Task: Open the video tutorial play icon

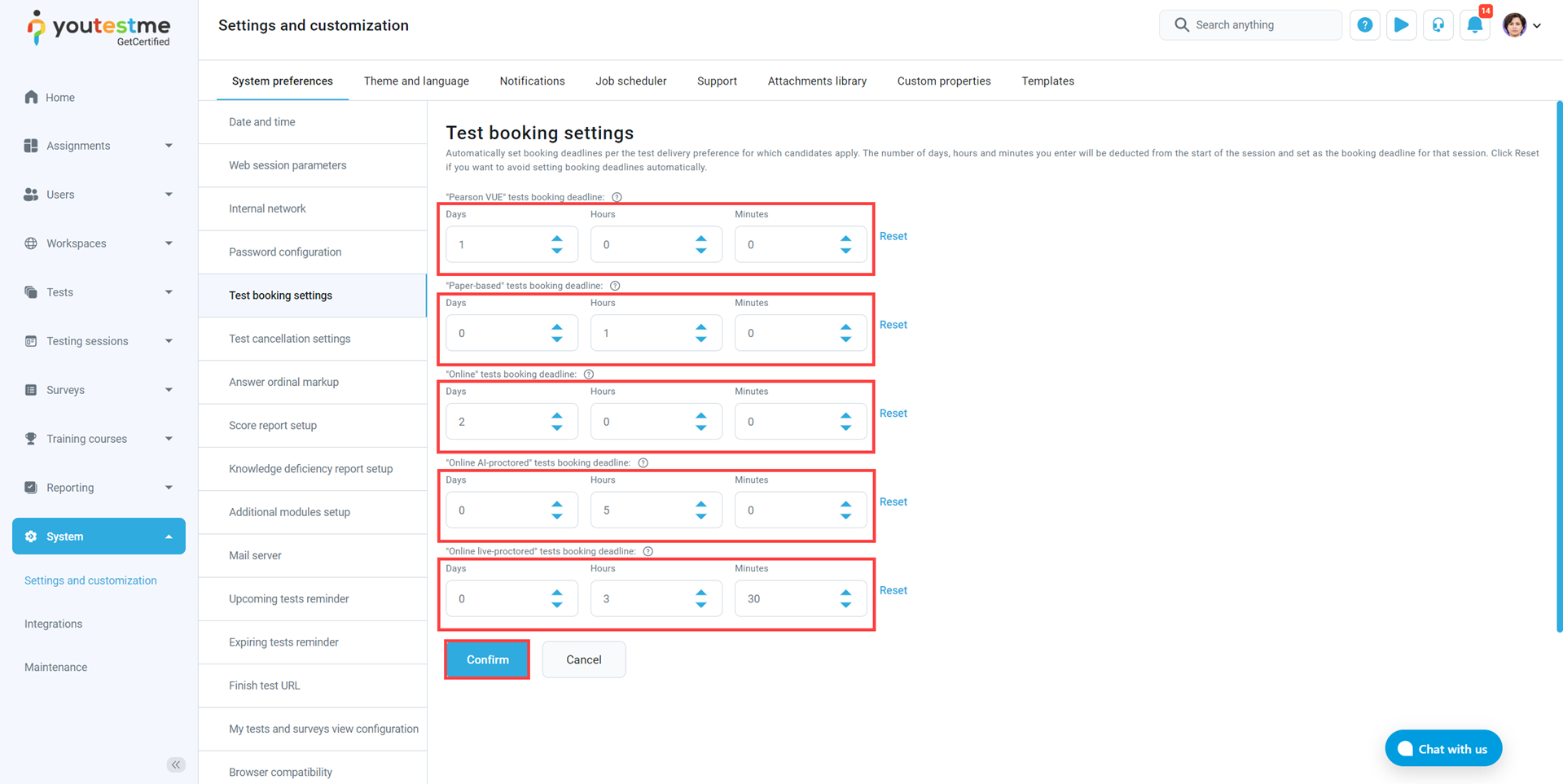Action: (1401, 25)
